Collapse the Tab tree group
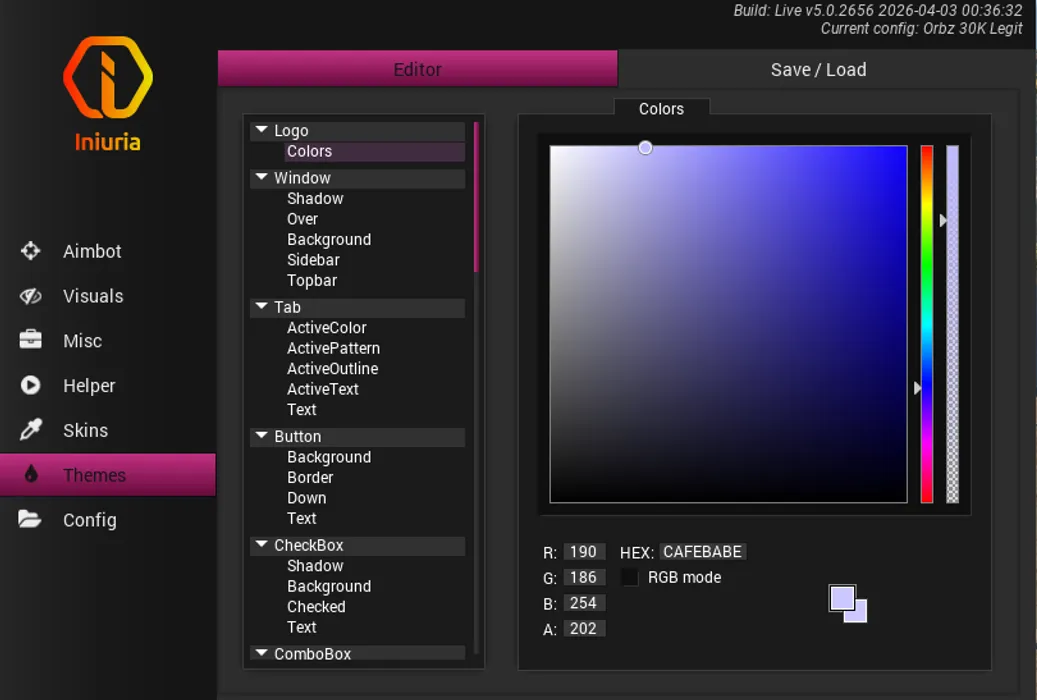This screenshot has height=700, width=1037. [x=262, y=306]
